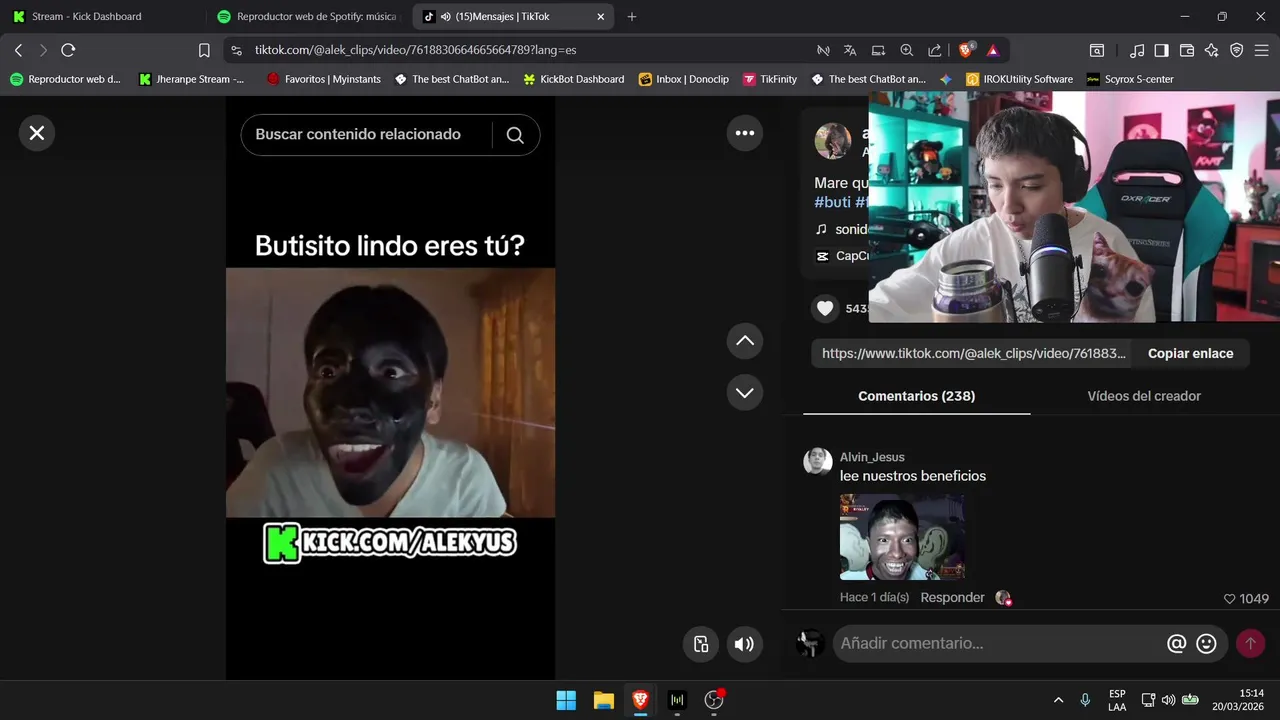Open KickBot Dashboard bookmark
Viewport: 1280px width, 720px height.
(x=574, y=79)
